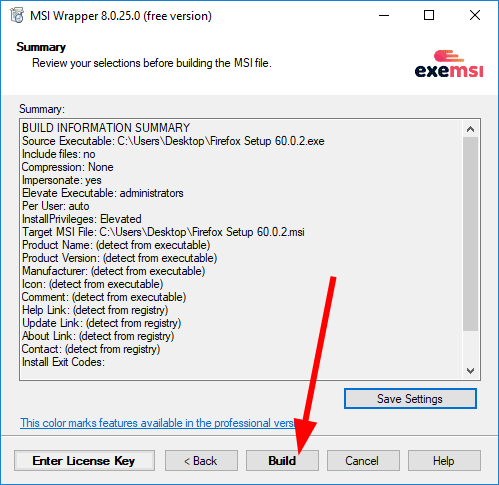Click the 'Compression: None' line

click(x=68, y=167)
